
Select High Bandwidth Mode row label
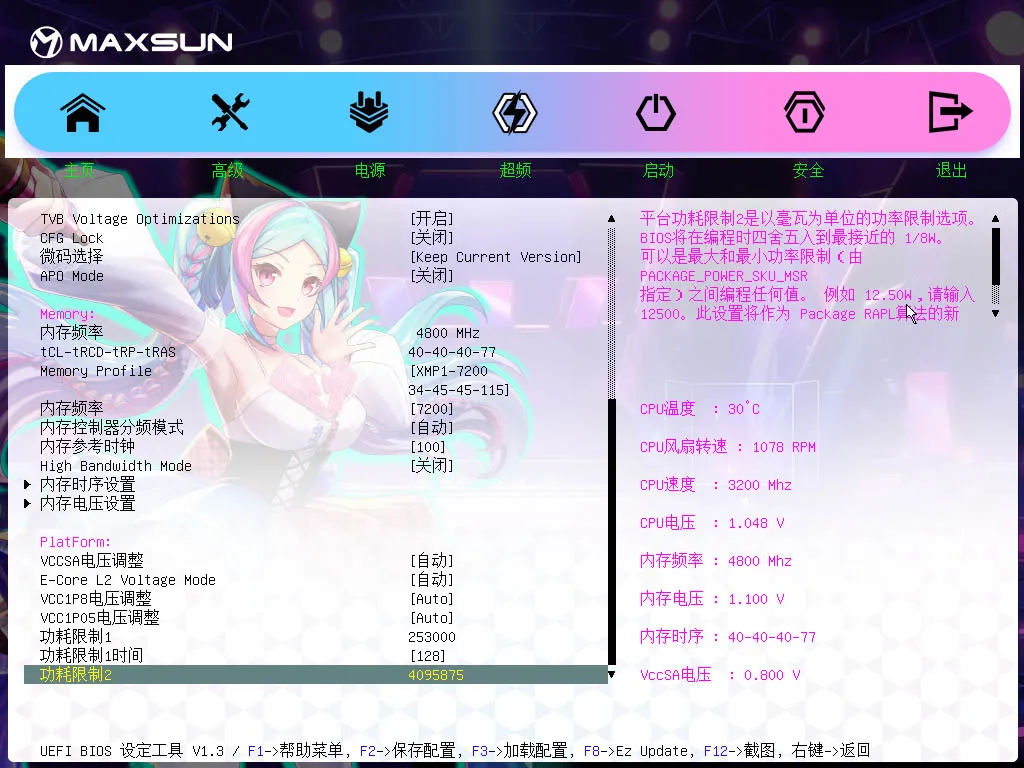116,466
